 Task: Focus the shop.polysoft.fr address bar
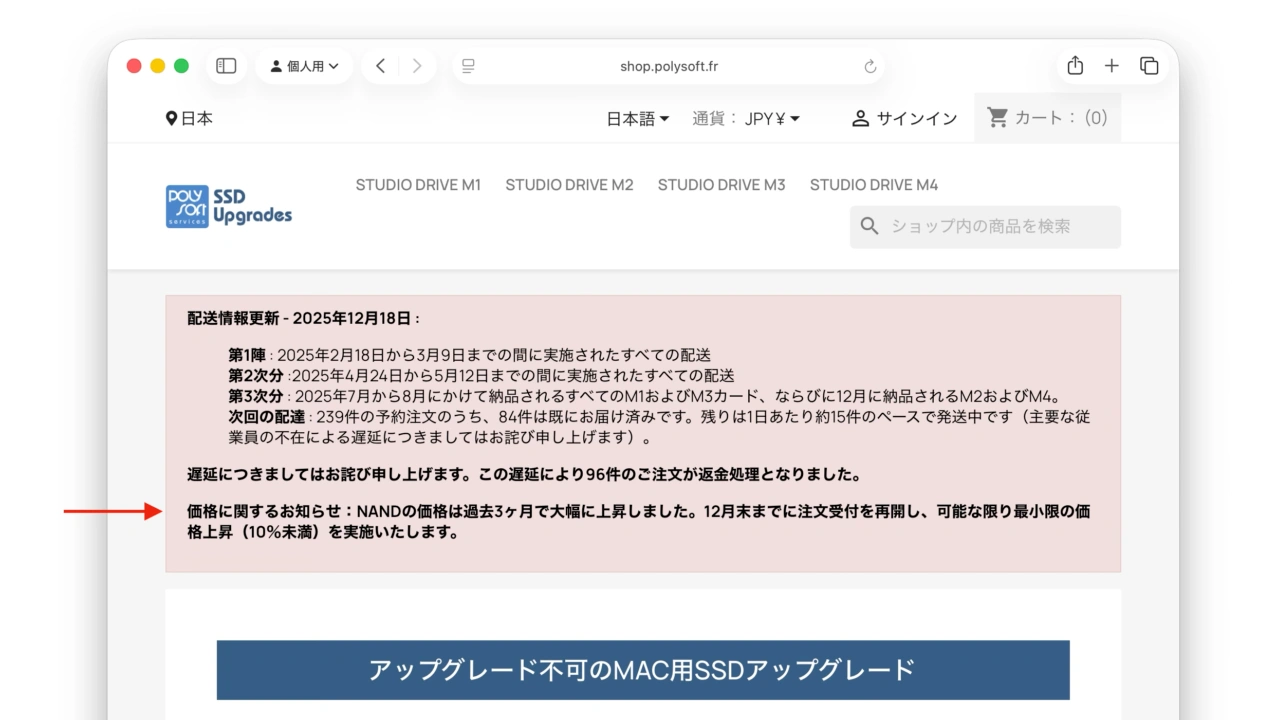pos(668,67)
